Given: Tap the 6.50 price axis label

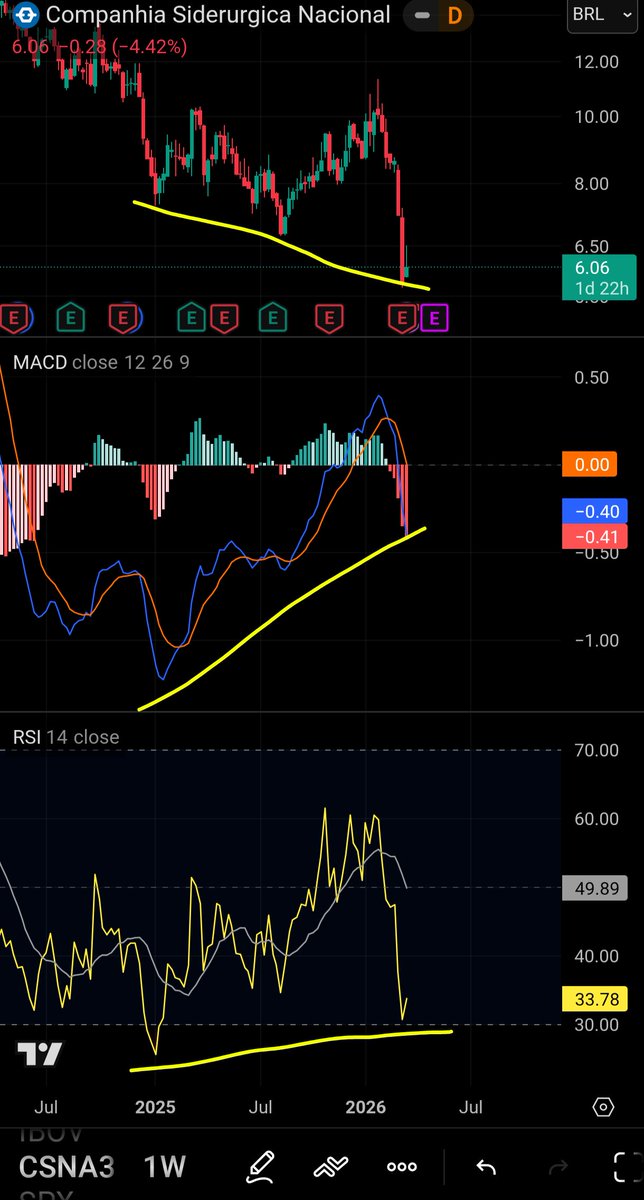Looking at the screenshot, I should (592, 246).
